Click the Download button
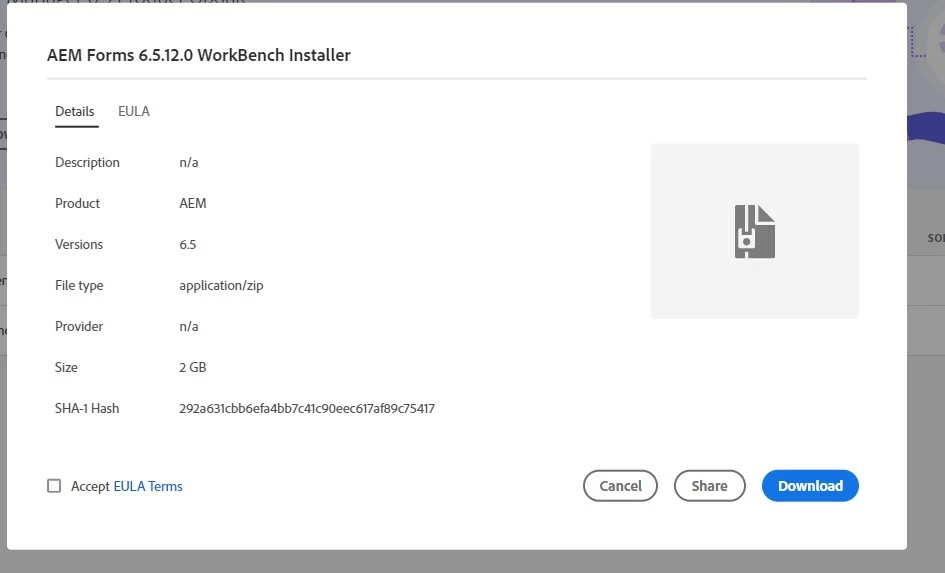This screenshot has width=945, height=573. [x=810, y=486]
